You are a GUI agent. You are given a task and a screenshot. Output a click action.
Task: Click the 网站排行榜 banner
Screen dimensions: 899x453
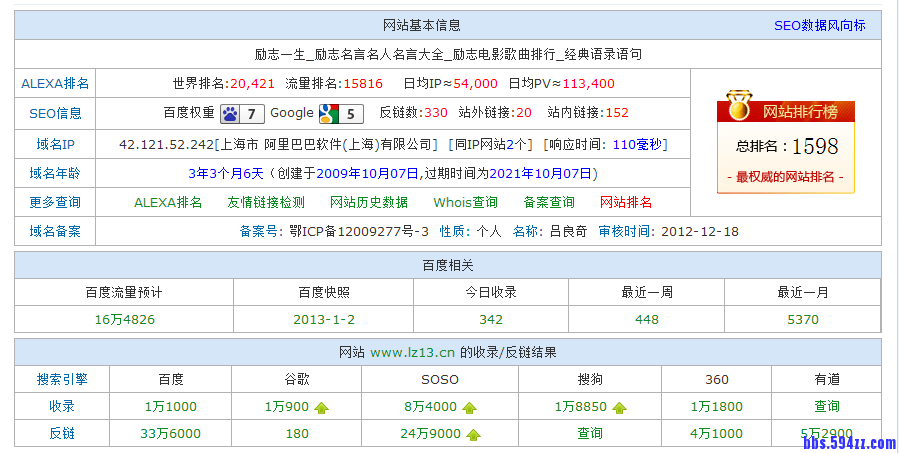(786, 111)
